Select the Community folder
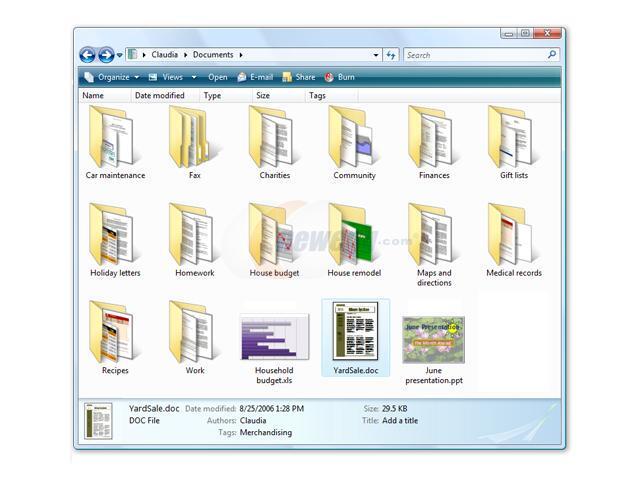The width and height of the screenshot is (640, 480). 354,143
